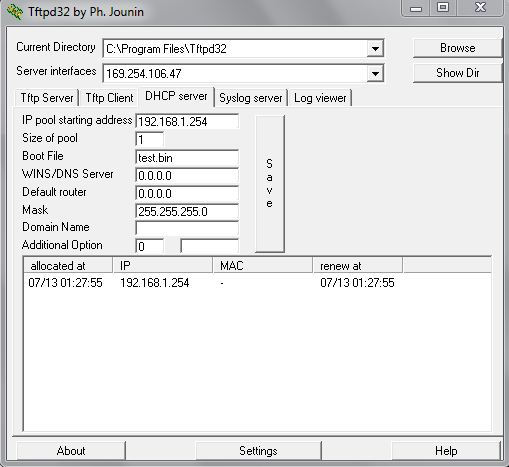Open the Settings dialog
509x467 pixels.
pyautogui.click(x=258, y=451)
